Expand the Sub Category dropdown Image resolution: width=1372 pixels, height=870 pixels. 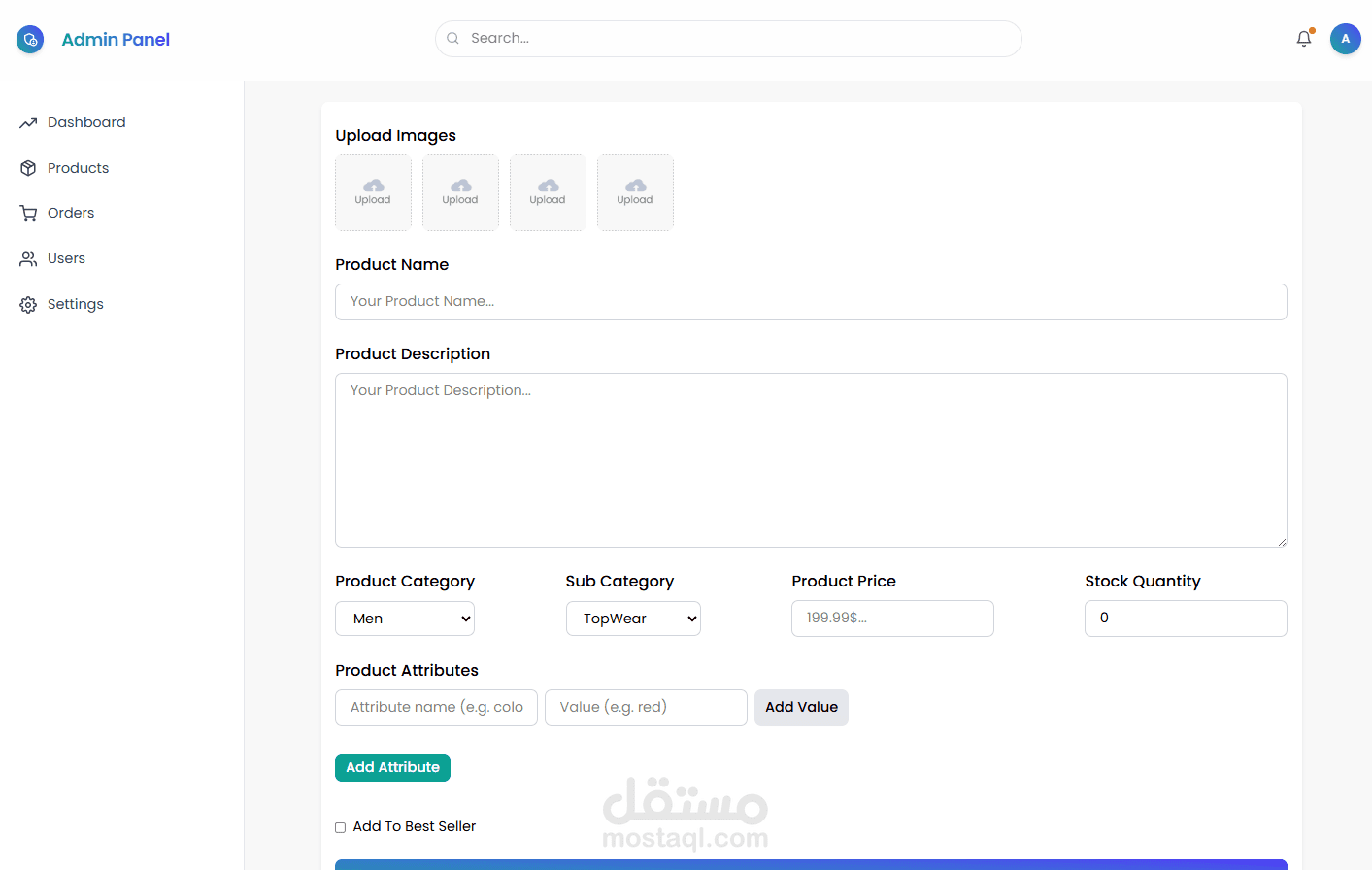click(x=633, y=619)
